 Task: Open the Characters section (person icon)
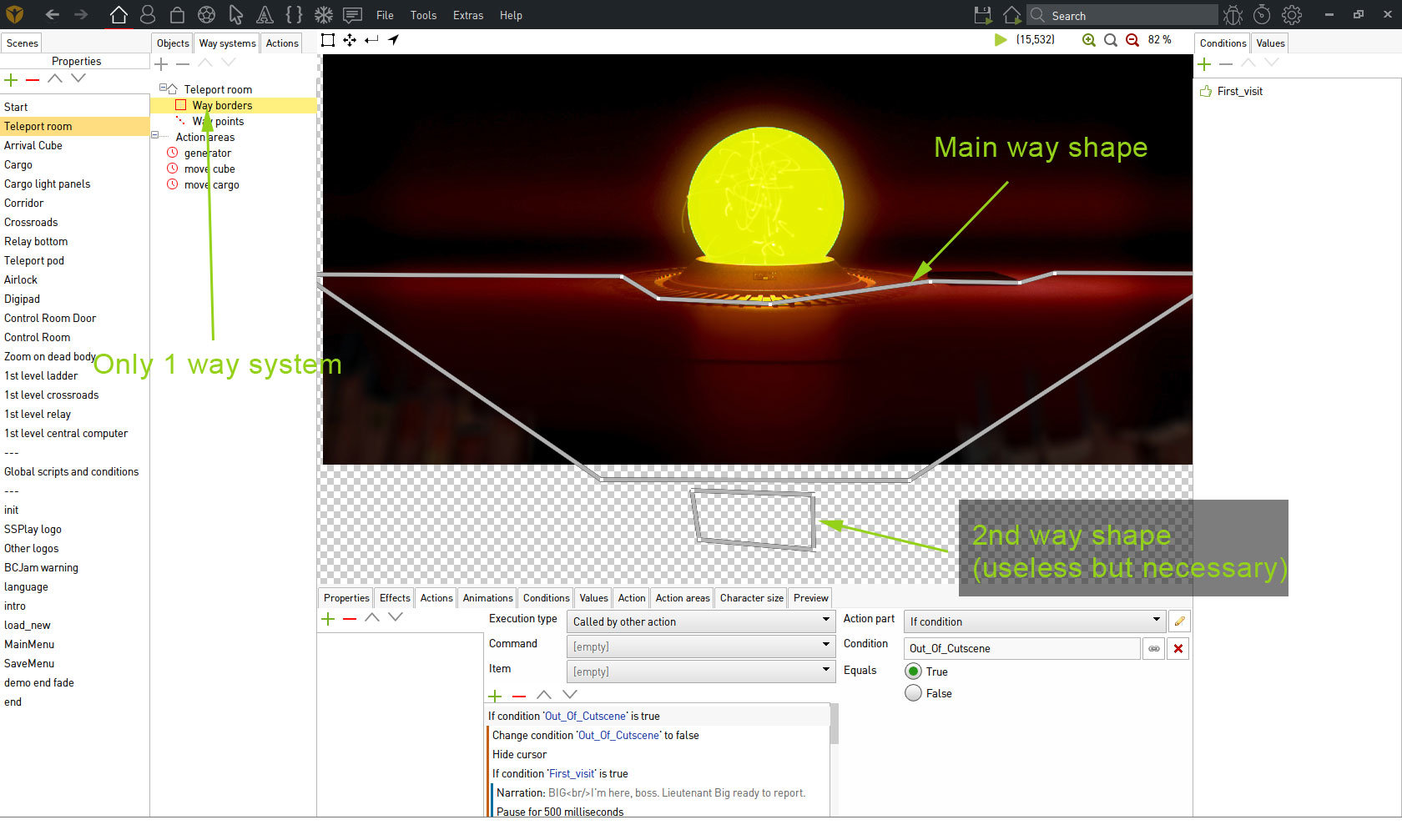click(x=148, y=15)
